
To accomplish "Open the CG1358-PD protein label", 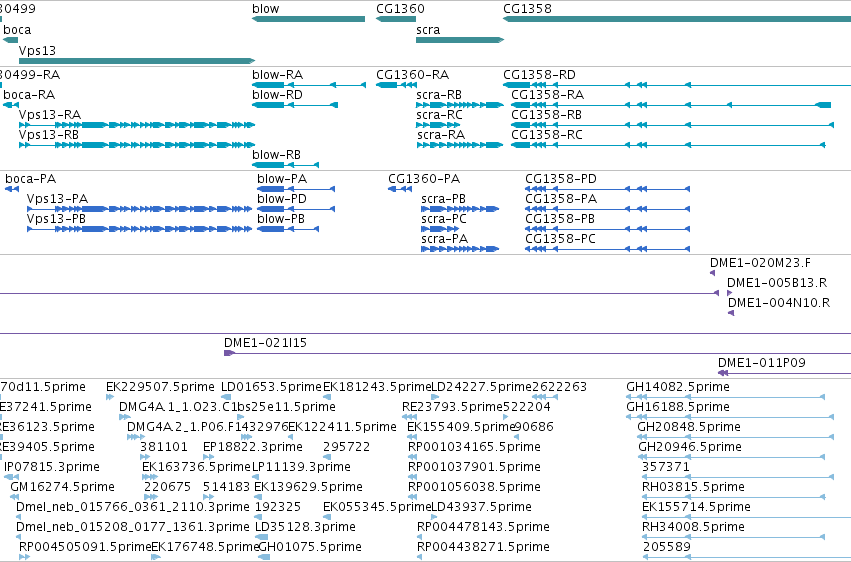I will click(x=561, y=179).
